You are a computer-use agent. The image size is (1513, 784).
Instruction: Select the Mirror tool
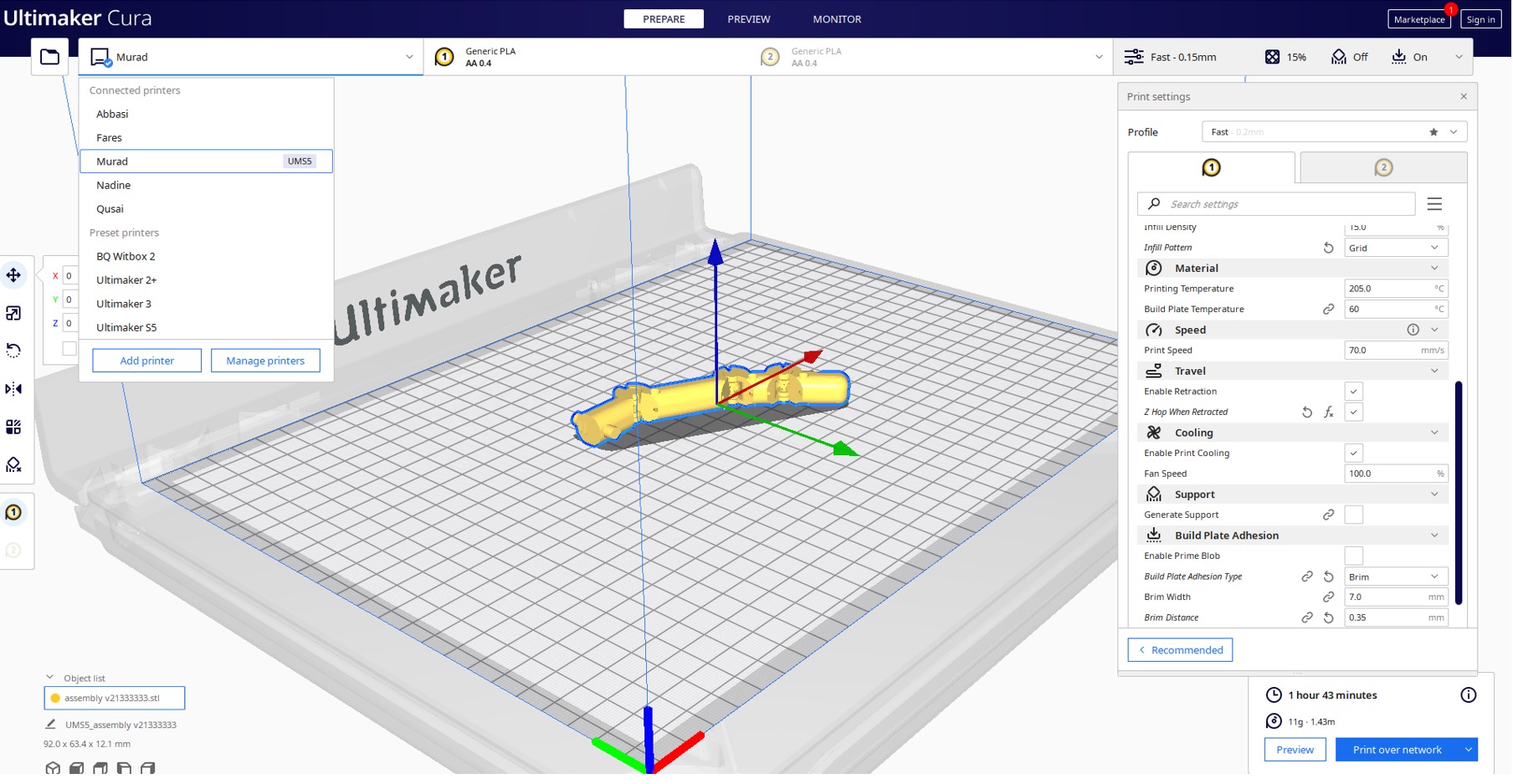14,389
